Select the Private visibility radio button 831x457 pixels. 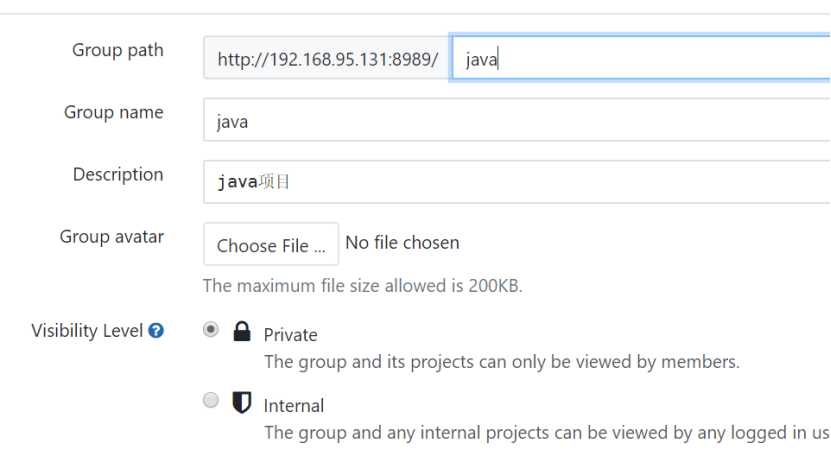click(210, 329)
